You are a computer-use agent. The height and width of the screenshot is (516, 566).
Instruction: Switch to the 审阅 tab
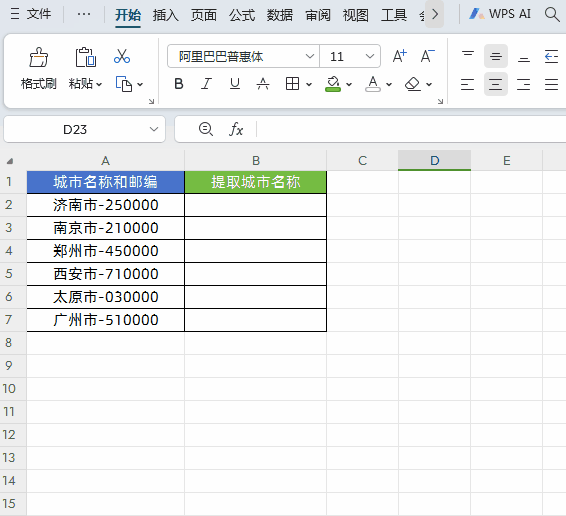pyautogui.click(x=318, y=15)
